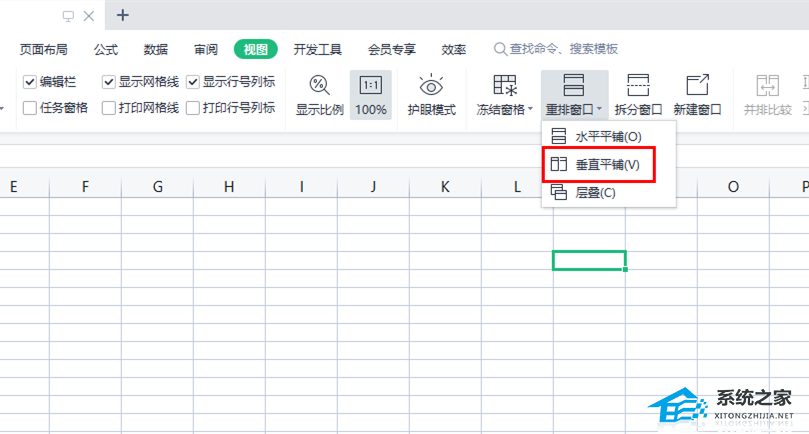Expand the 冻结窗格 dropdown arrow

(530, 109)
